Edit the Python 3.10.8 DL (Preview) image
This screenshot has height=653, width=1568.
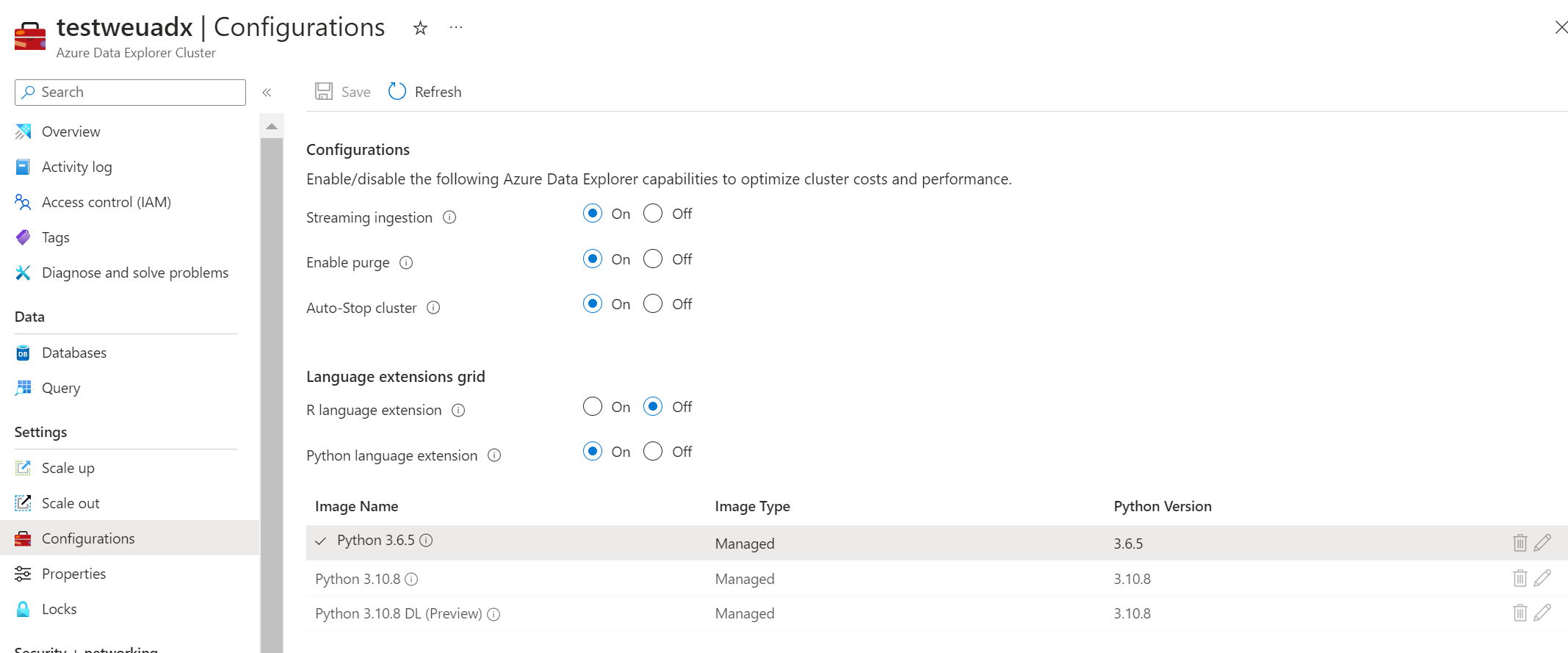tap(1542, 613)
